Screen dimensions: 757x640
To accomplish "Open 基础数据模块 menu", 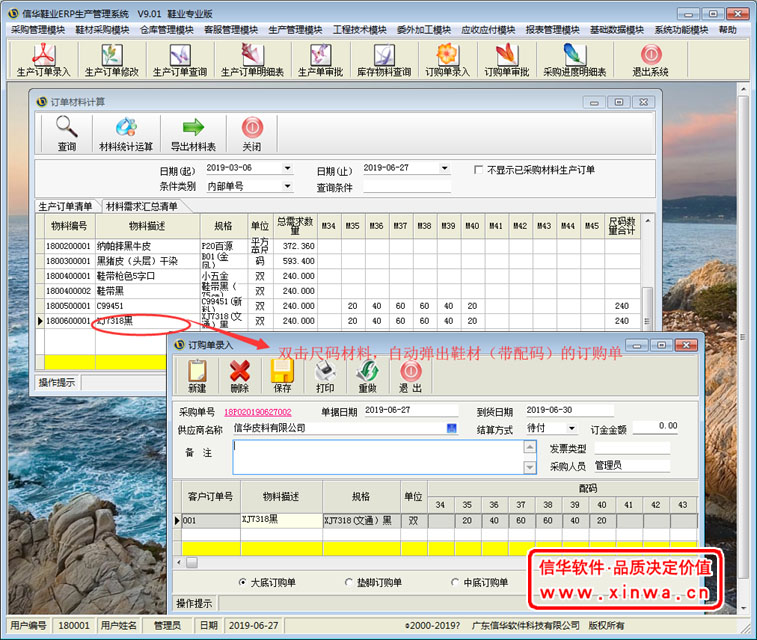I will click(x=617, y=30).
